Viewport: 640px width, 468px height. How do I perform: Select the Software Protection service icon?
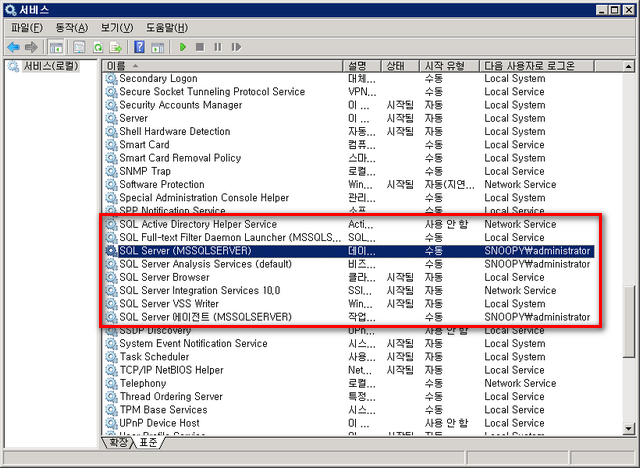point(111,184)
